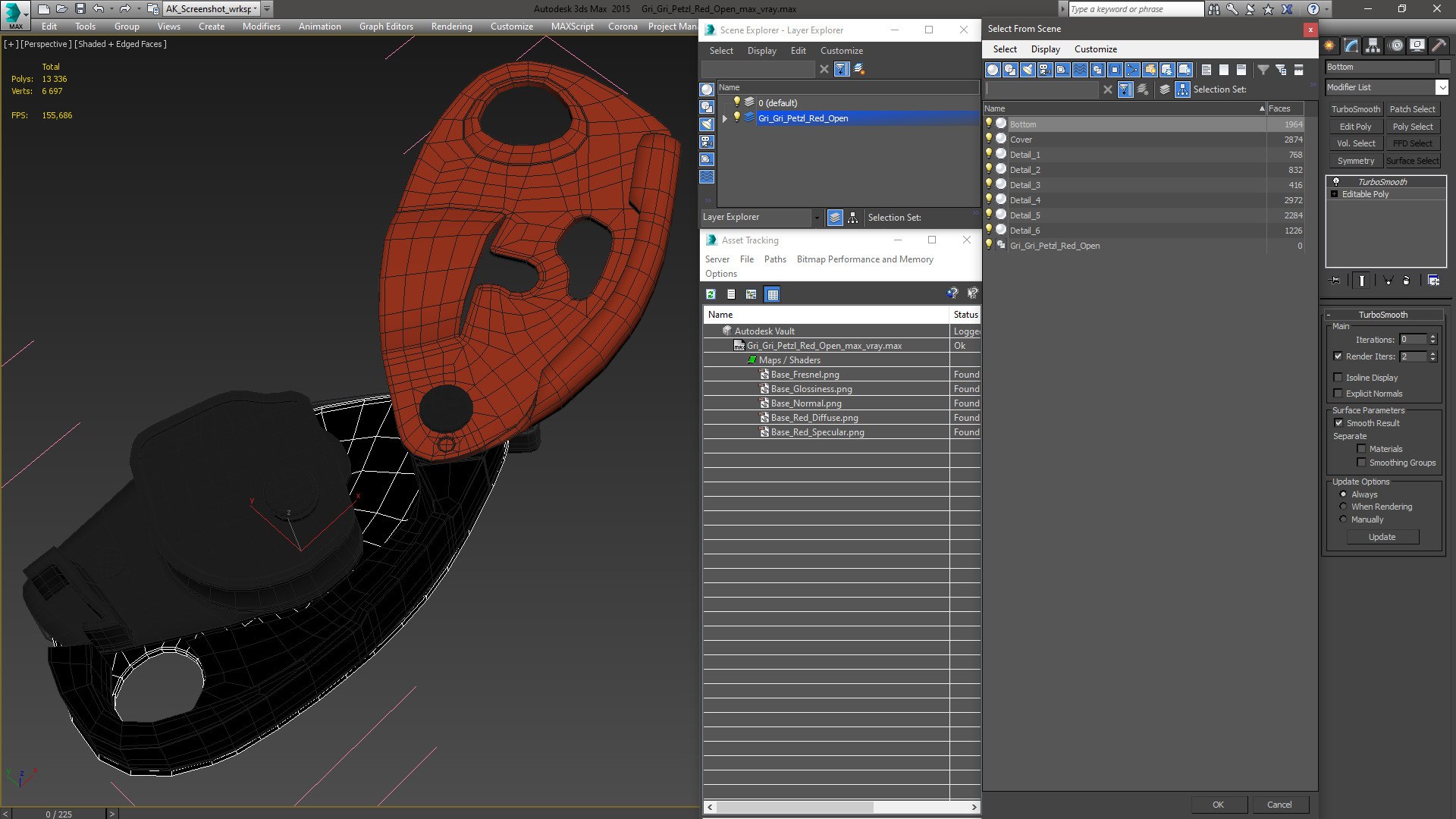Refresh the Asset Tracking list

click(x=711, y=294)
